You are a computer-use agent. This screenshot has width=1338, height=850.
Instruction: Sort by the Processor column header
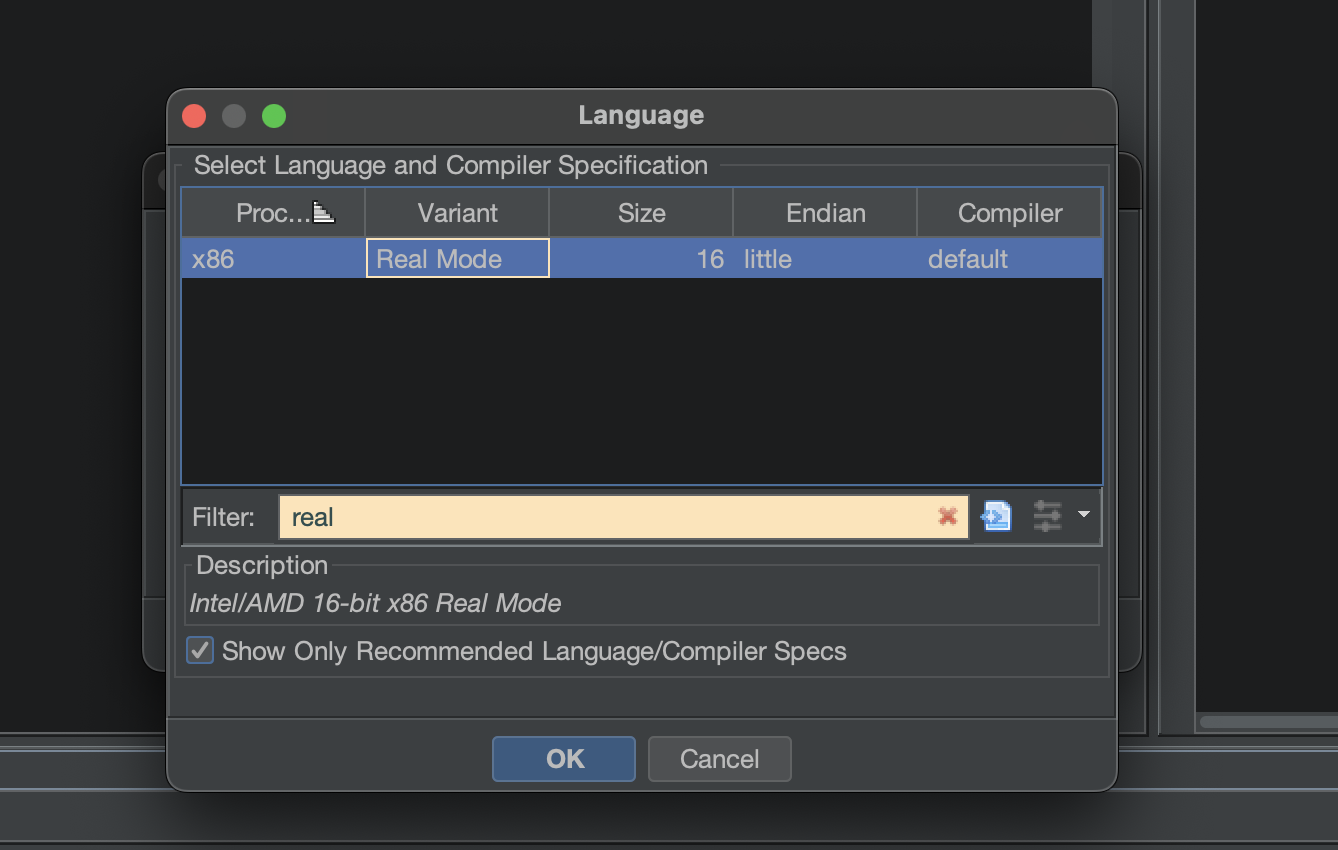273,213
